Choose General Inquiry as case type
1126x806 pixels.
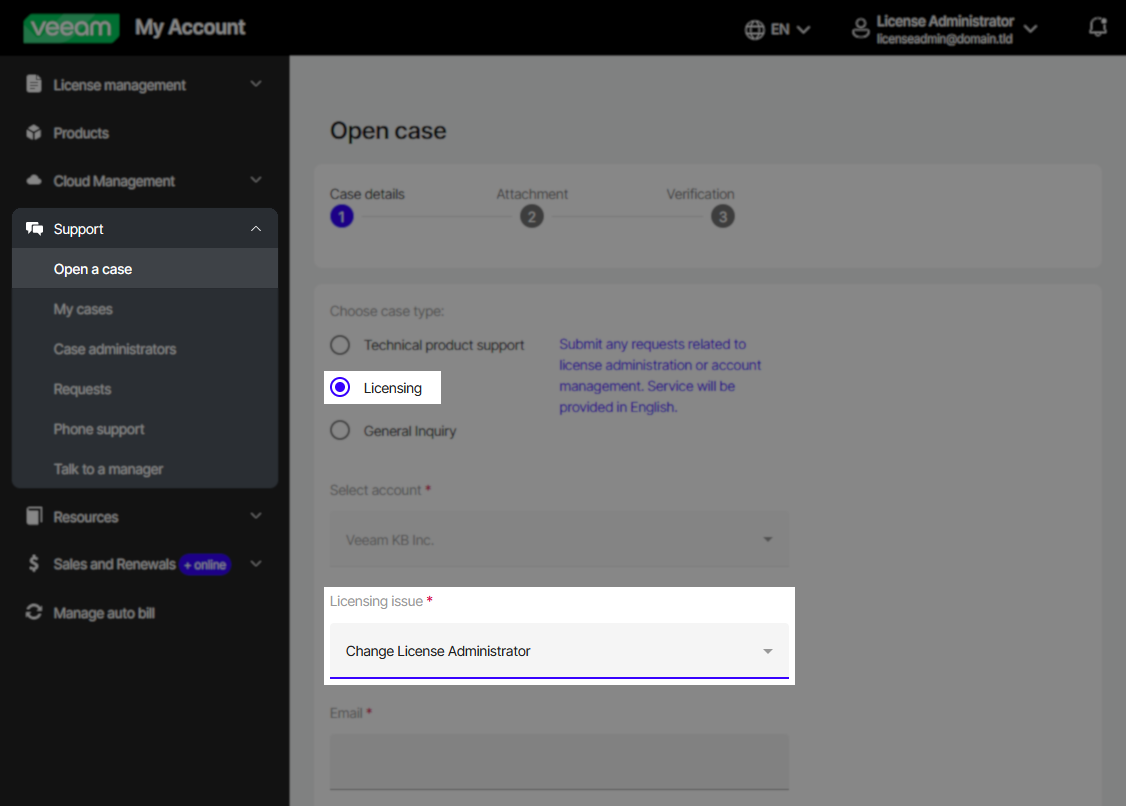tap(340, 430)
